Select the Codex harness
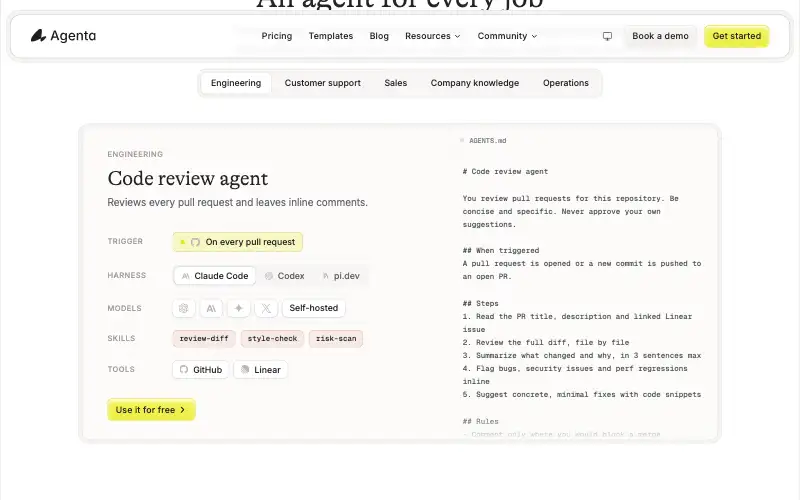The width and height of the screenshot is (800, 500). point(285,276)
